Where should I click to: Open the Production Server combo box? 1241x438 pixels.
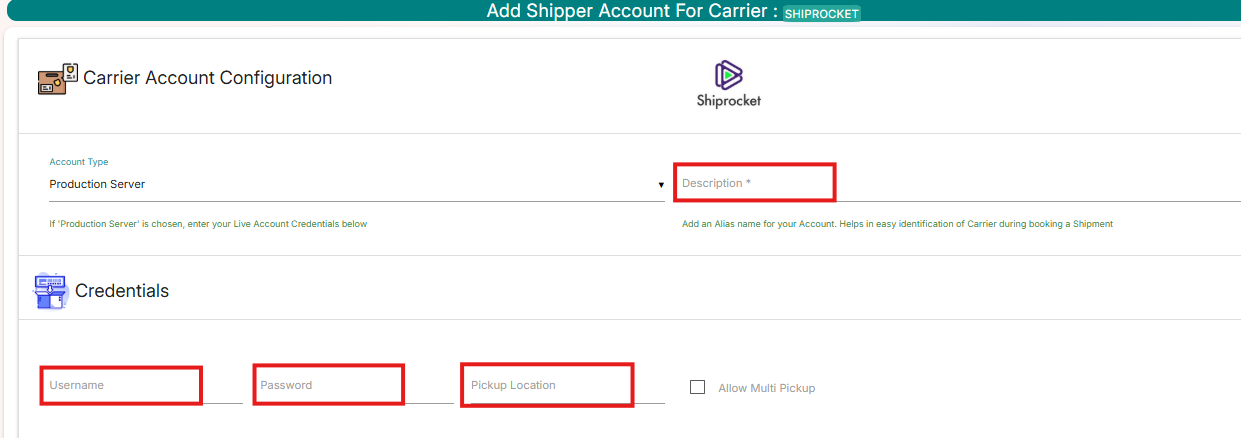pos(350,184)
